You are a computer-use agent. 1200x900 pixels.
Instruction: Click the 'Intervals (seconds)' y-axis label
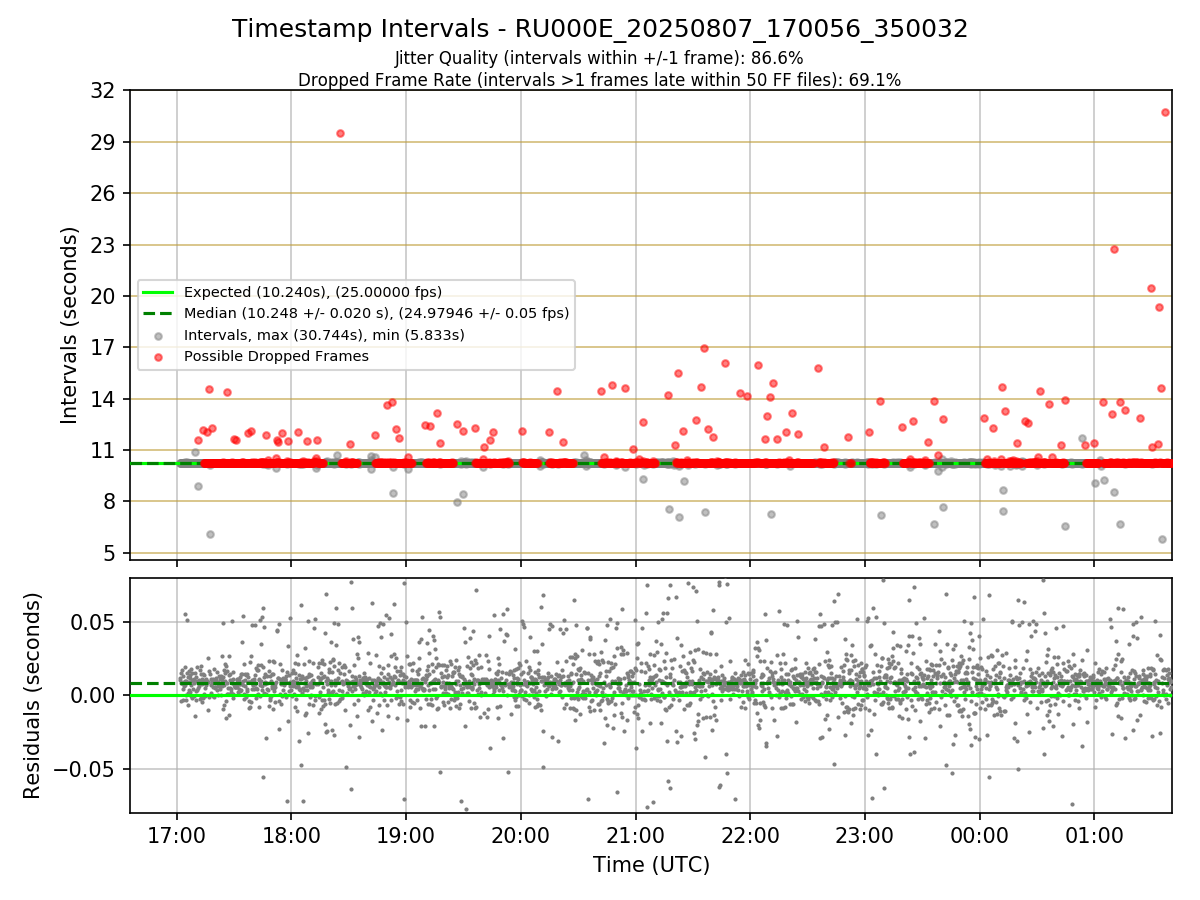pyautogui.click(x=69, y=325)
